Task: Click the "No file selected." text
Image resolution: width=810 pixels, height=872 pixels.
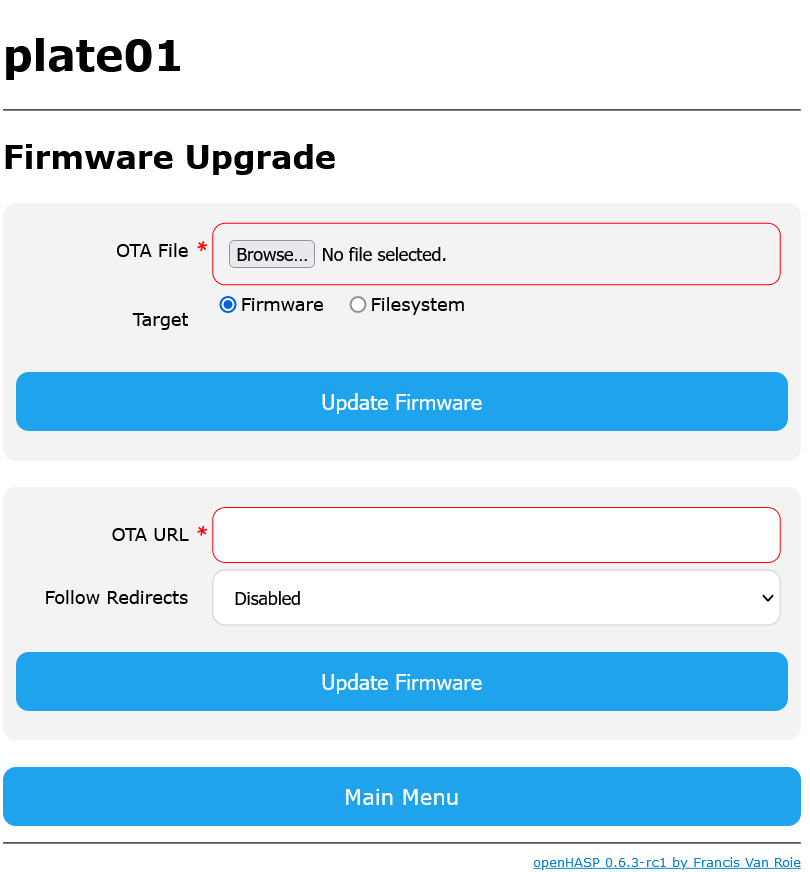Action: (384, 255)
